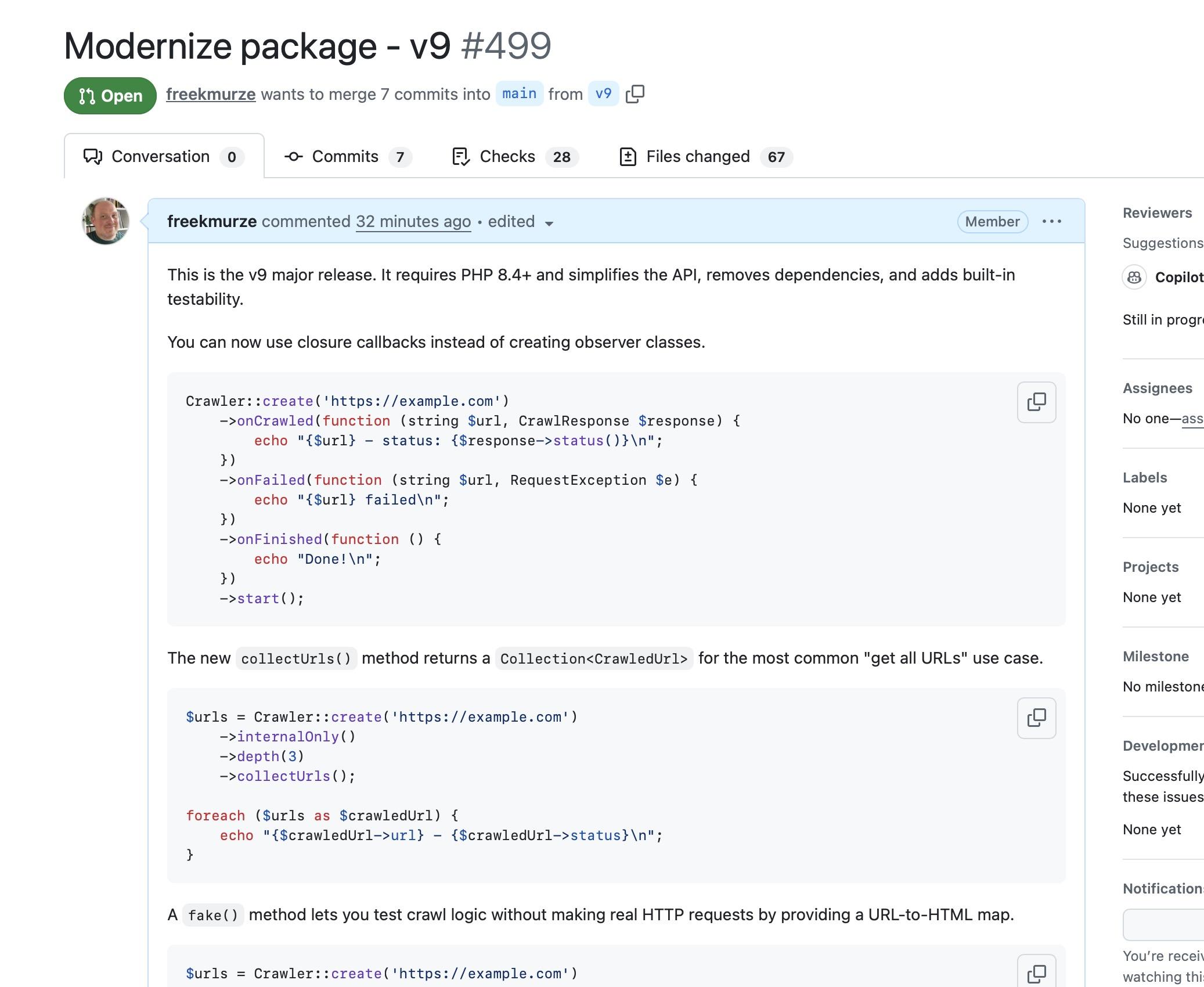Click the freekmurze comment author name
Image resolution: width=1204 pixels, height=987 pixels.
pyautogui.click(x=212, y=222)
